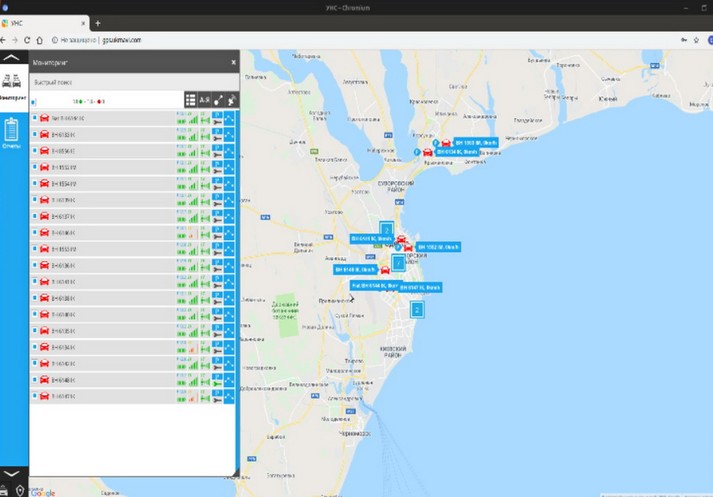Expand the sidebar with the bottom down chevron
This screenshot has height=497, width=713.
[13, 472]
